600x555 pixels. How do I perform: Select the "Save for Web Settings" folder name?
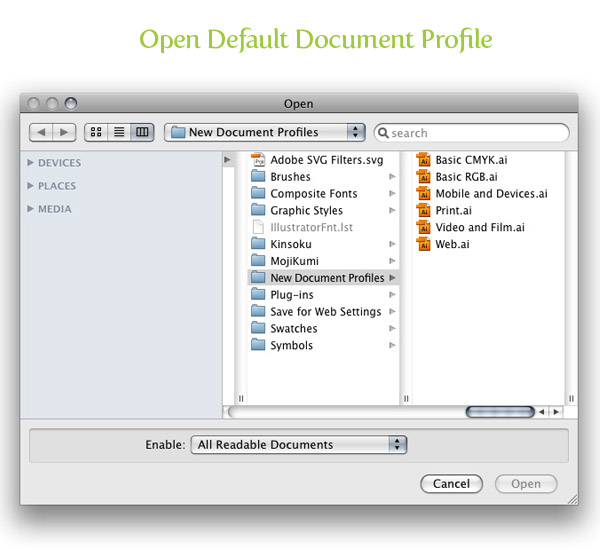pyautogui.click(x=326, y=312)
